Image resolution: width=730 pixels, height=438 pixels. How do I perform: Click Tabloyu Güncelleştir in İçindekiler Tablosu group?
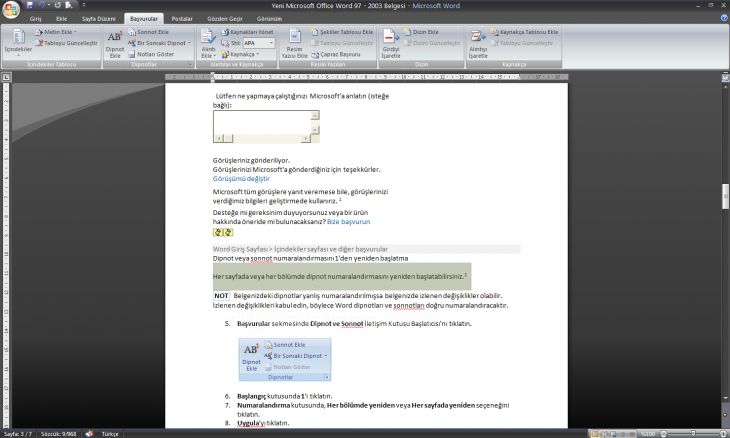(x=67, y=43)
